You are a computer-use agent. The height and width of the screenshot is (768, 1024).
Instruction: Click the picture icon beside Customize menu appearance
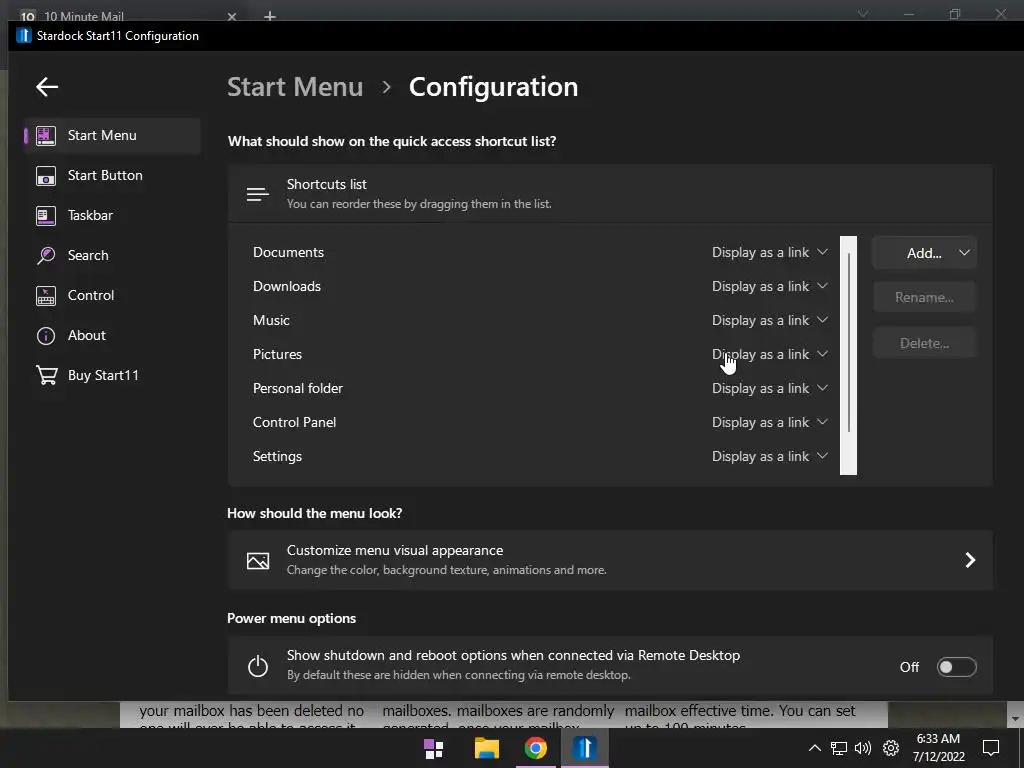click(257, 560)
